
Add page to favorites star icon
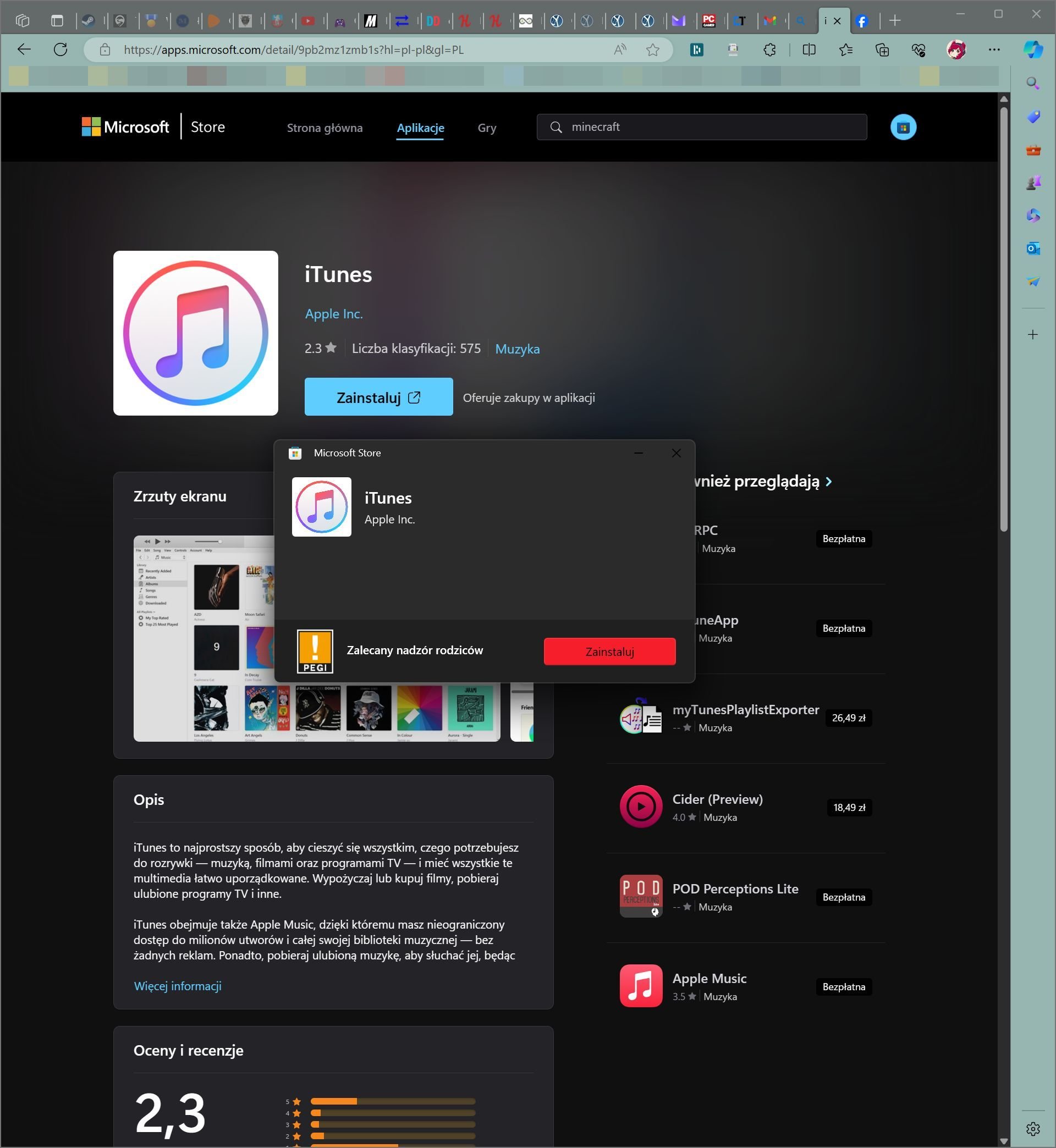pos(652,49)
